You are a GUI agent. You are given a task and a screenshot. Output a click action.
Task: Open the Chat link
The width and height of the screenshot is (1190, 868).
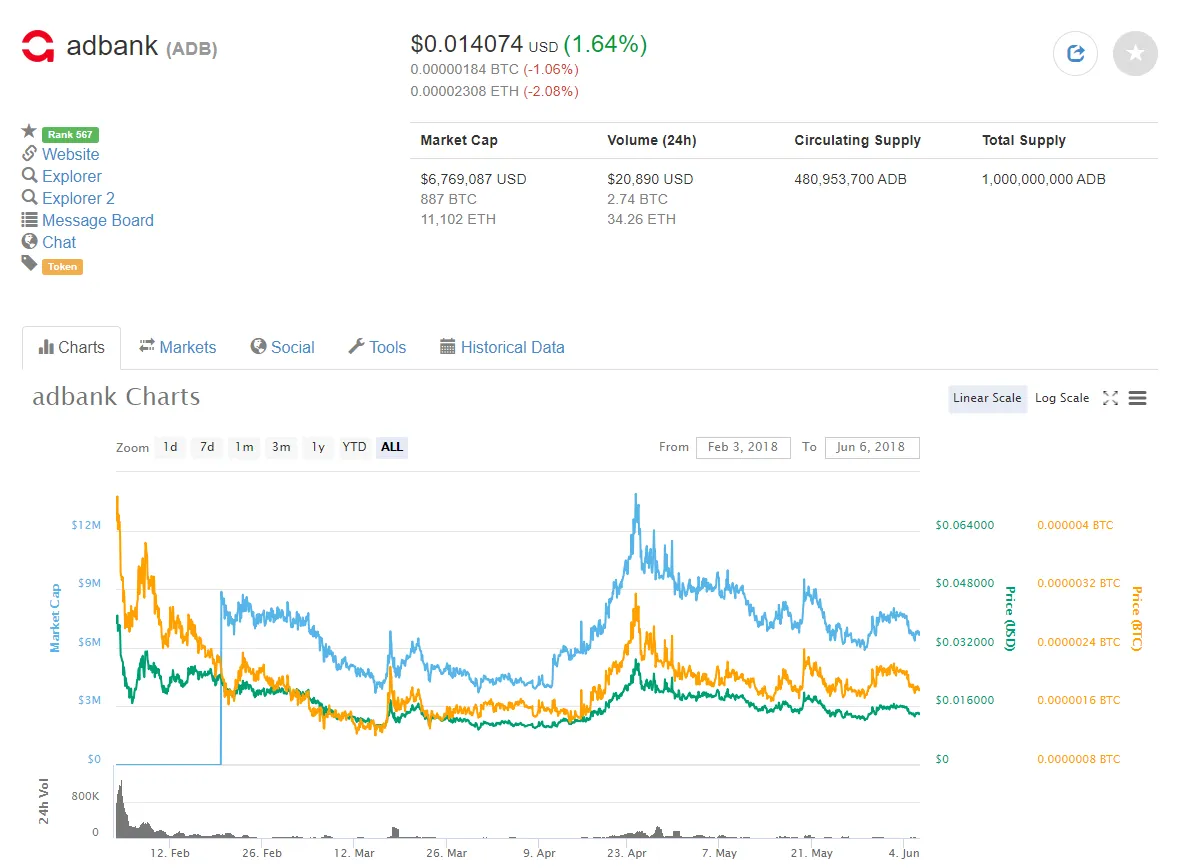59,242
